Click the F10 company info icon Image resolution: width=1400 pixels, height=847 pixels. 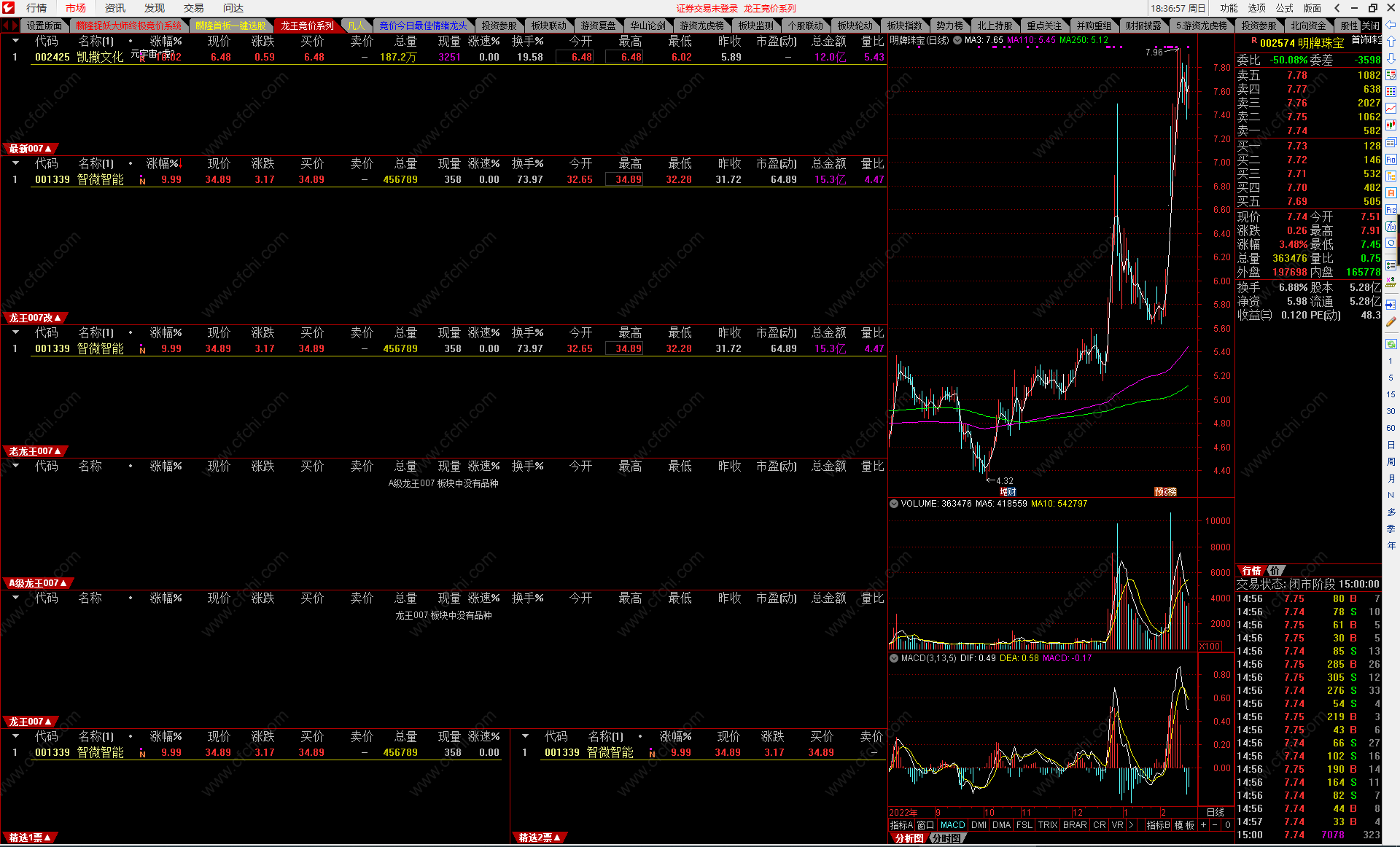pyautogui.click(x=1391, y=159)
